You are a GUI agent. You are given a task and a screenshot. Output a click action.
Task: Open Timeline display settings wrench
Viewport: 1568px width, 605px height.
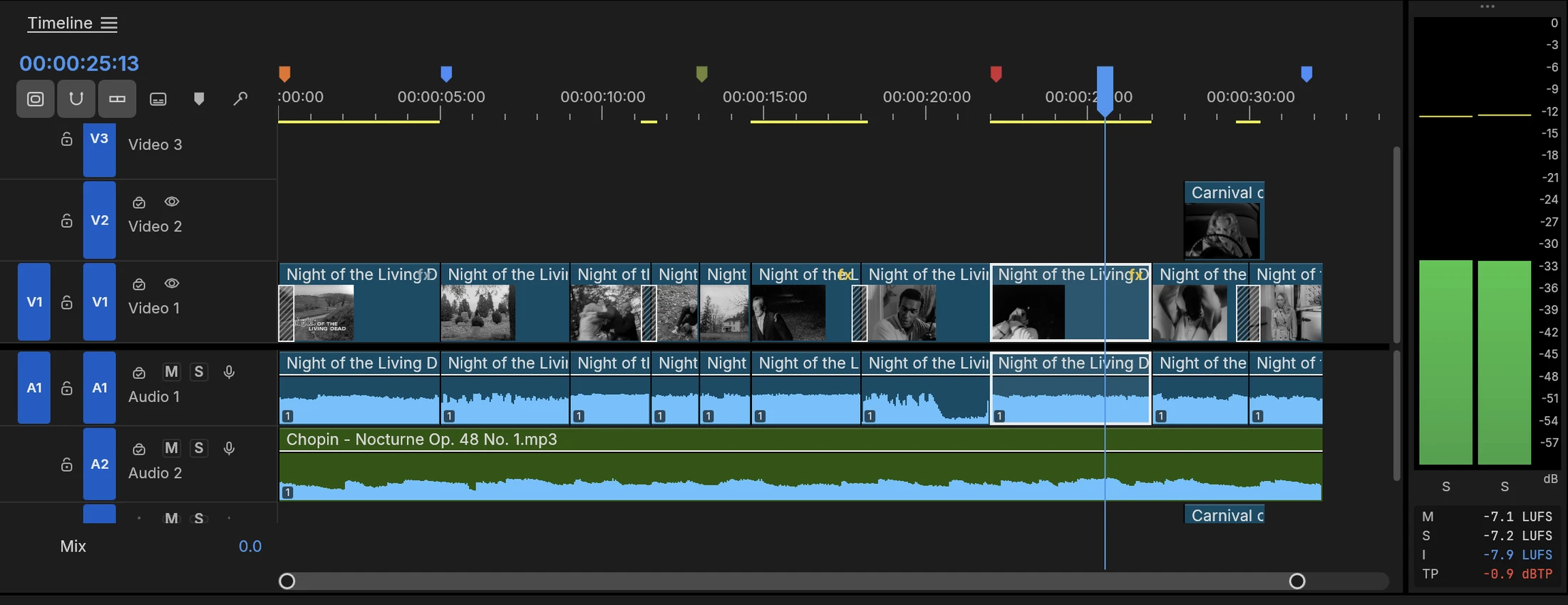(x=240, y=99)
